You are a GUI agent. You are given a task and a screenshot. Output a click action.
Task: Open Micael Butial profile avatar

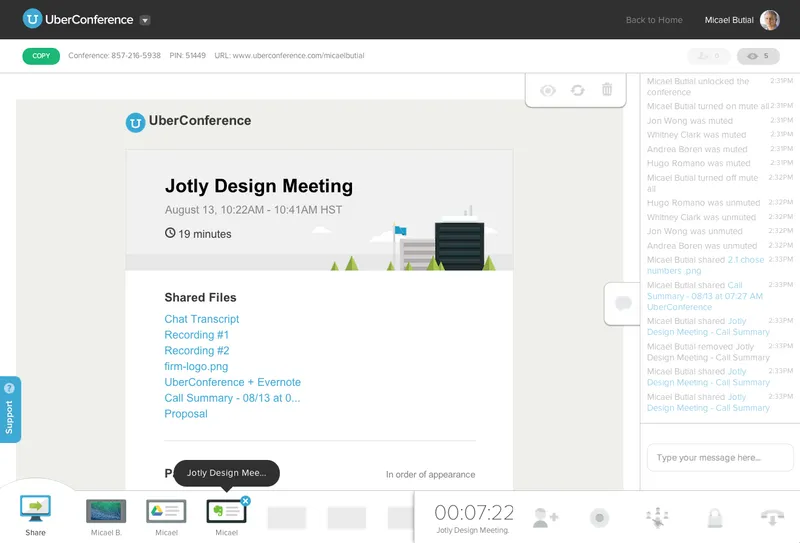(769, 20)
